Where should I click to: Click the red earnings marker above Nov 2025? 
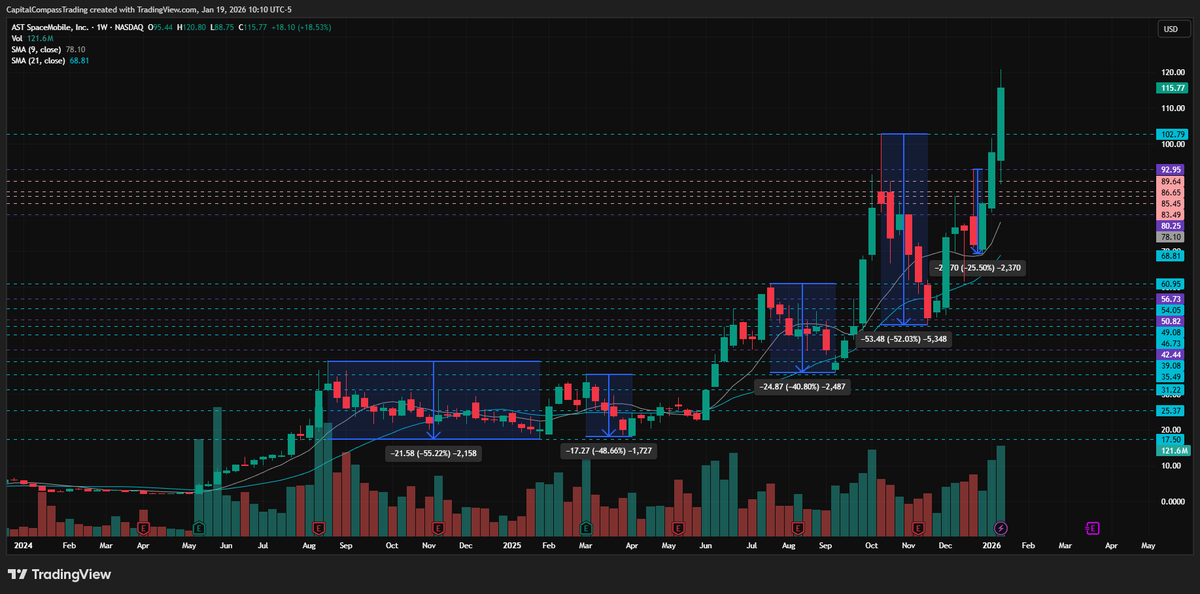pyautogui.click(x=918, y=526)
